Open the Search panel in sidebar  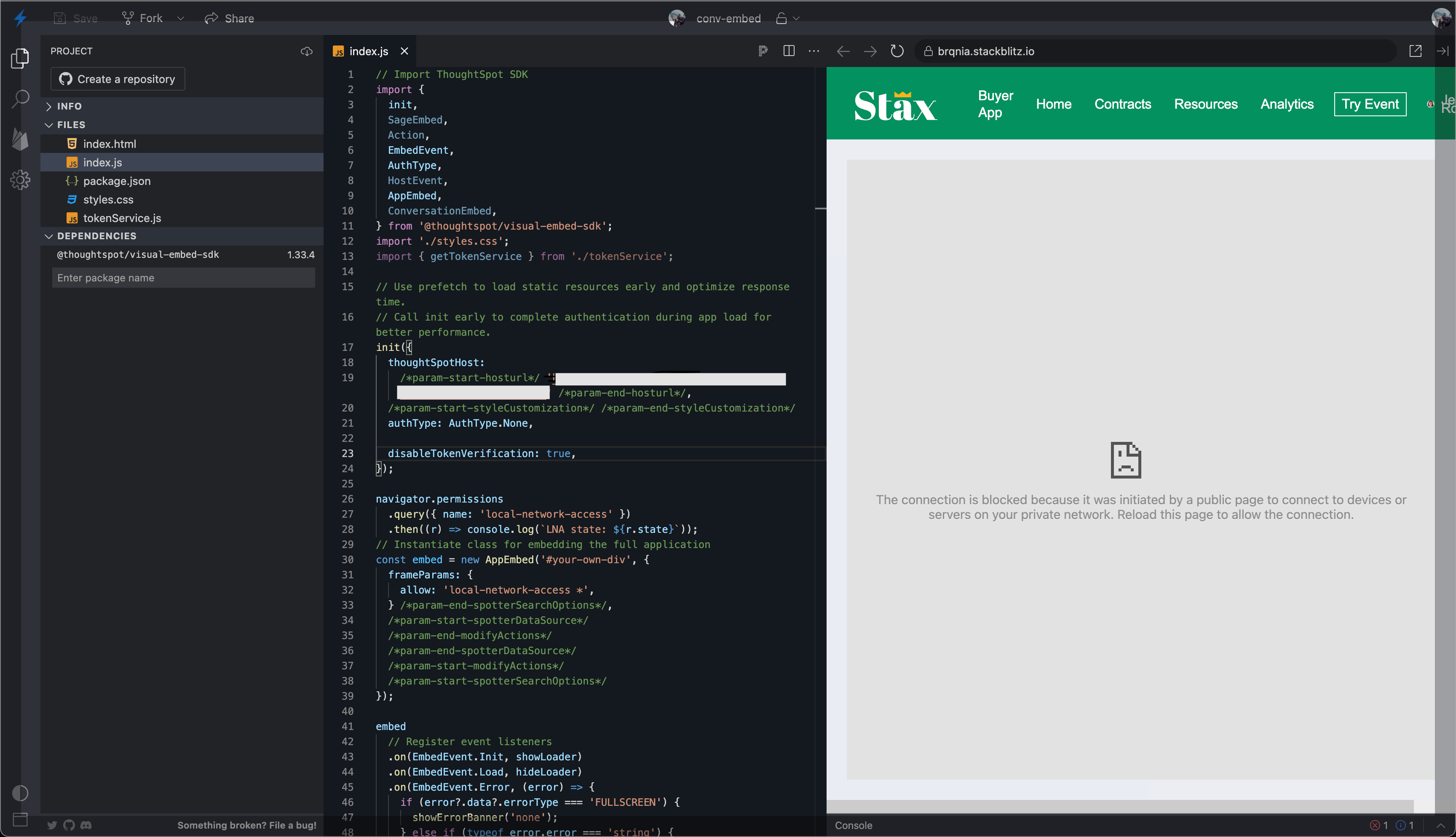(20, 98)
